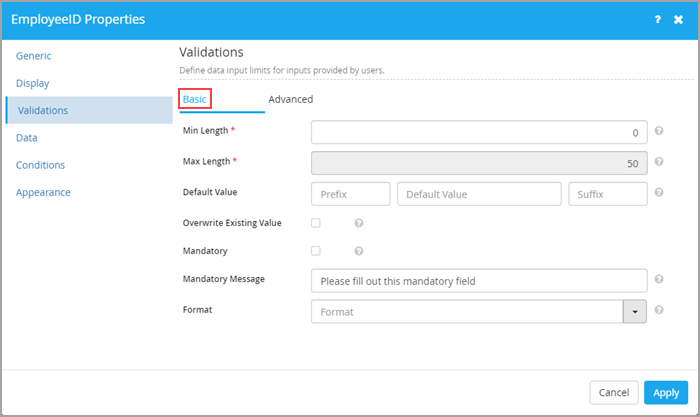Open the Appearance section in sidebar

click(43, 192)
